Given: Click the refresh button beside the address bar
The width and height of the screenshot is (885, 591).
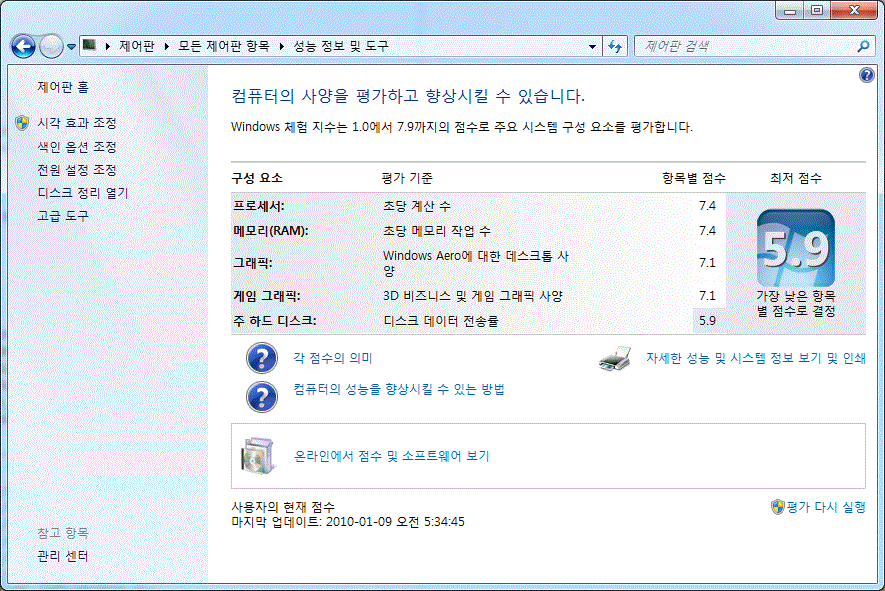Looking at the screenshot, I should (x=615, y=46).
